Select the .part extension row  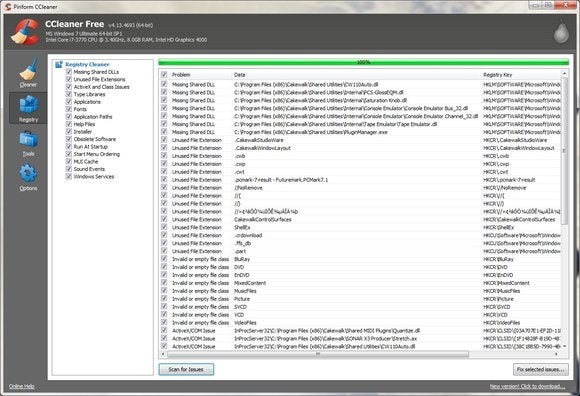click(360, 251)
